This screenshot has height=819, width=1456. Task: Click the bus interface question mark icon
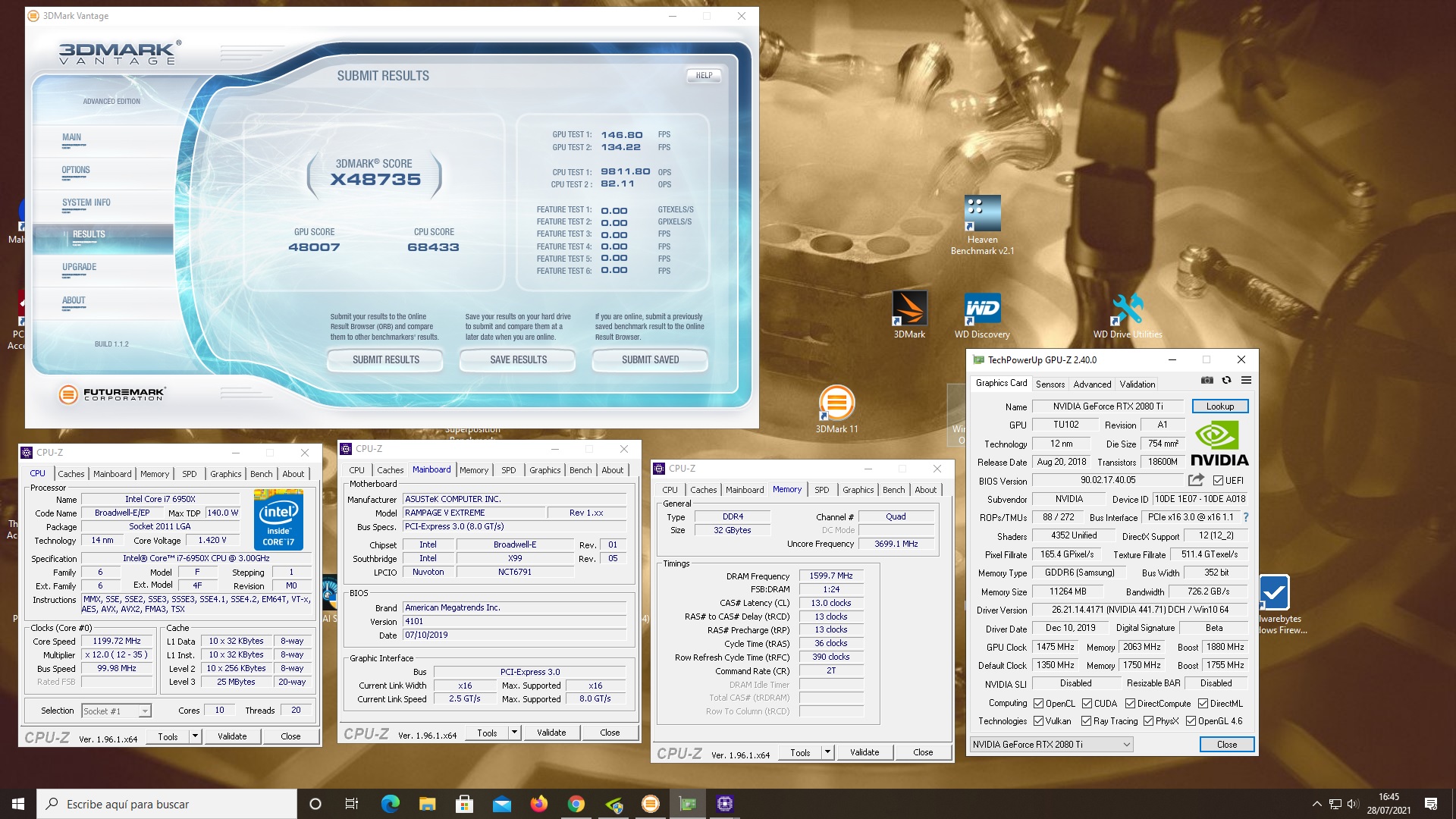(x=1245, y=517)
